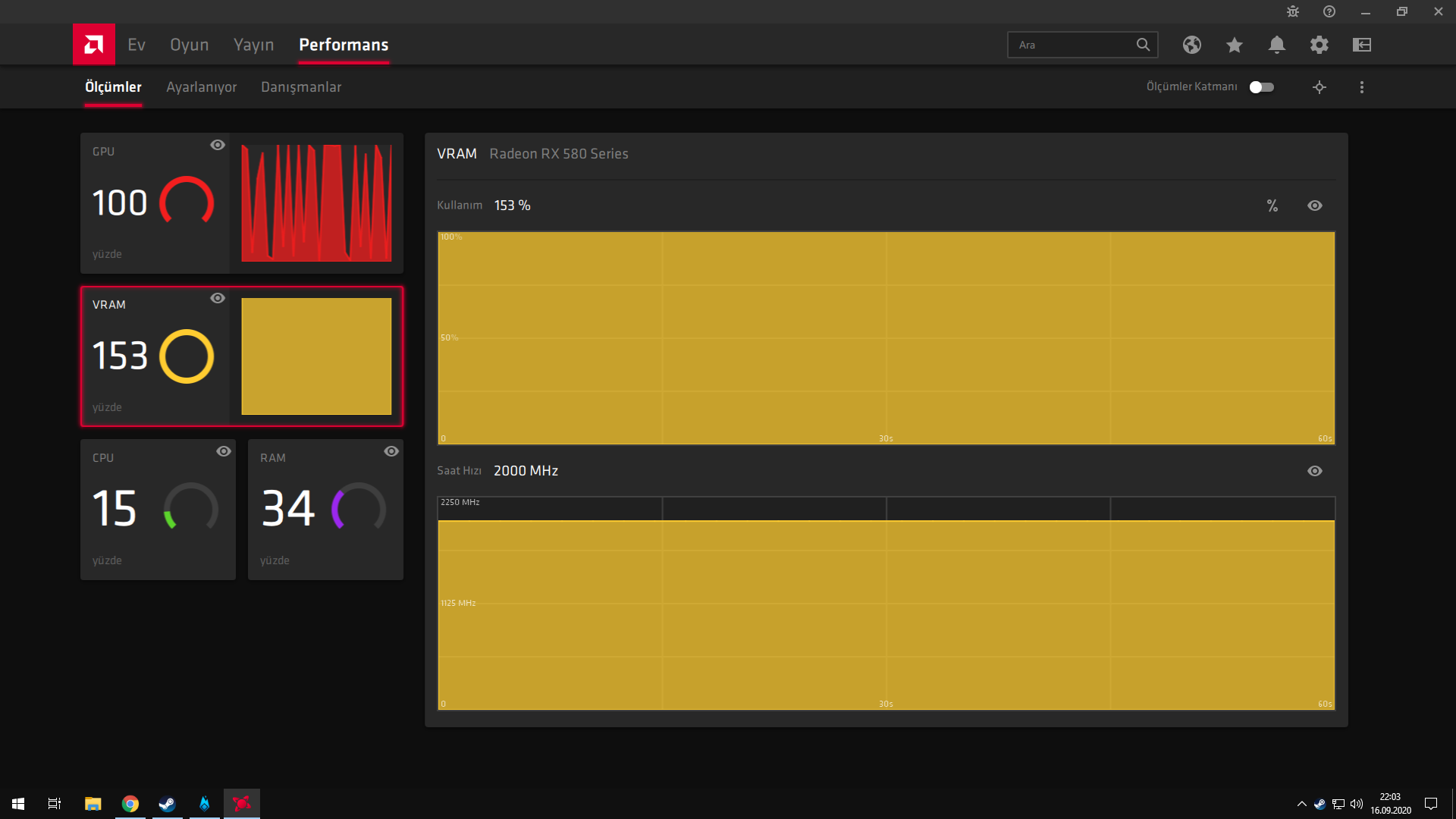Click the volume speaker tray icon

click(x=1357, y=804)
